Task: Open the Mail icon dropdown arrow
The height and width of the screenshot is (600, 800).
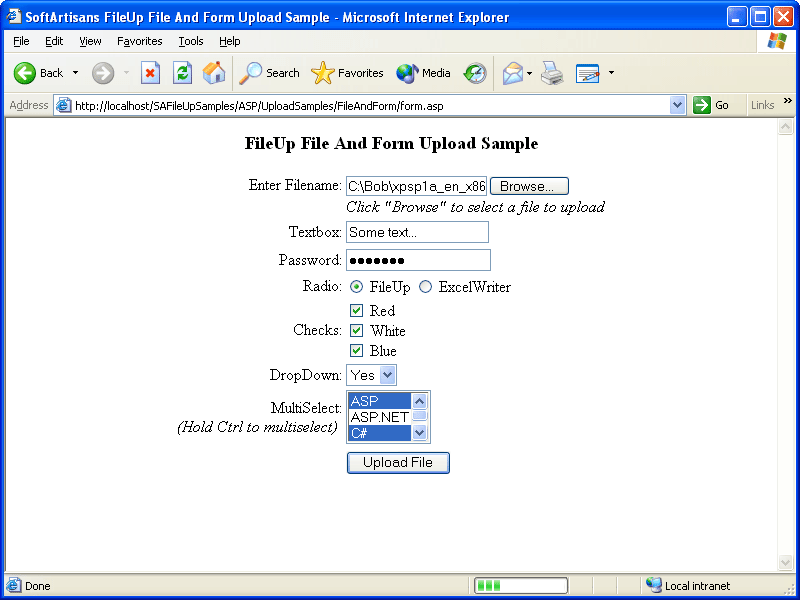Action: pos(527,73)
